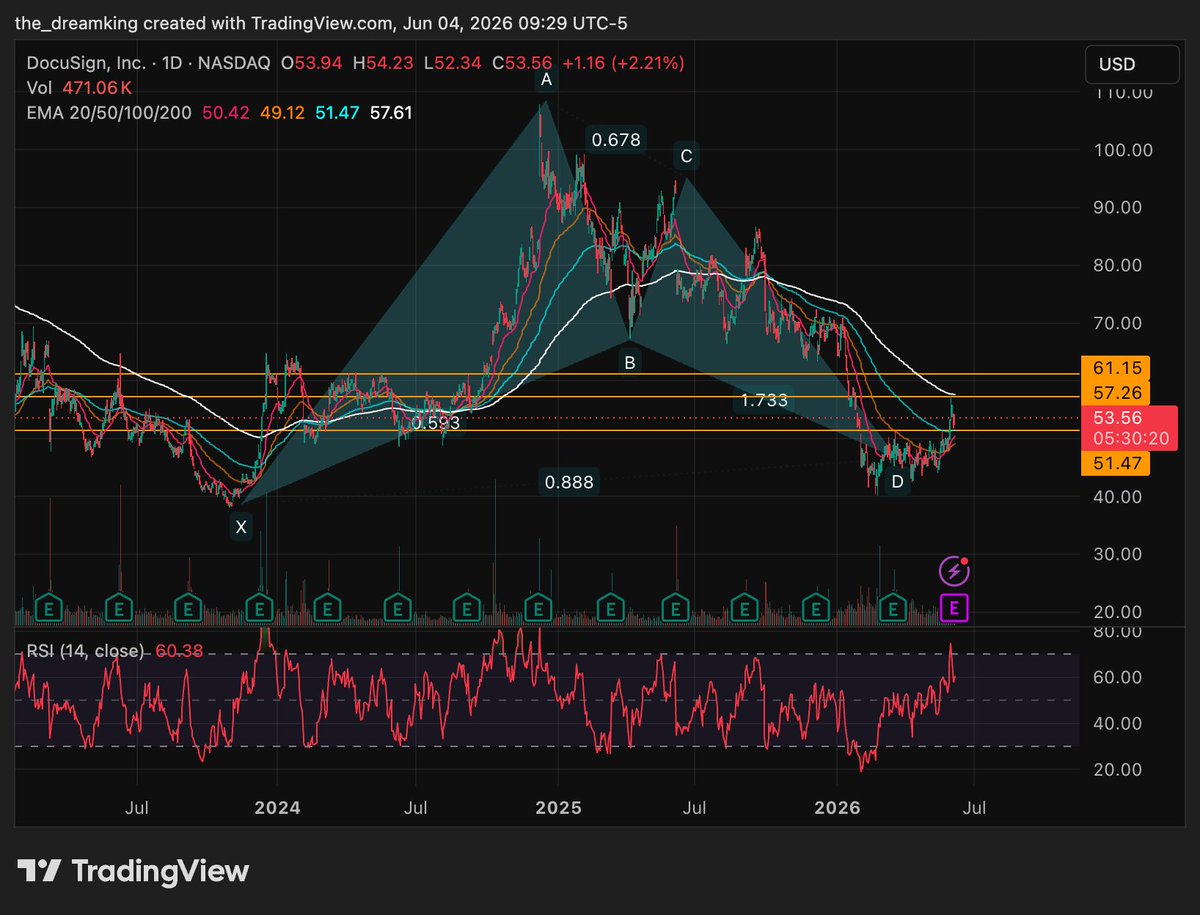Viewport: 1200px width, 915px height.
Task: Click the RSI value 60.38
Action: click(177, 651)
